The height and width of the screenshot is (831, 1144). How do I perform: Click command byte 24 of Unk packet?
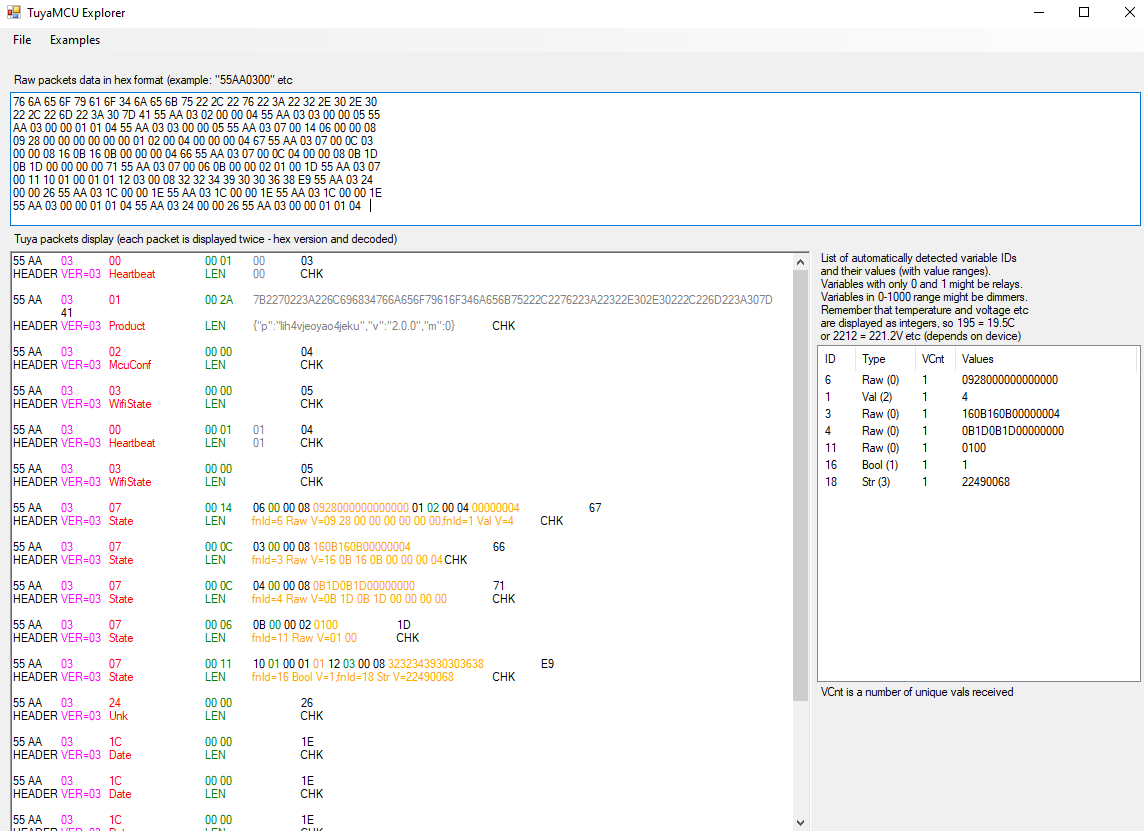point(115,703)
